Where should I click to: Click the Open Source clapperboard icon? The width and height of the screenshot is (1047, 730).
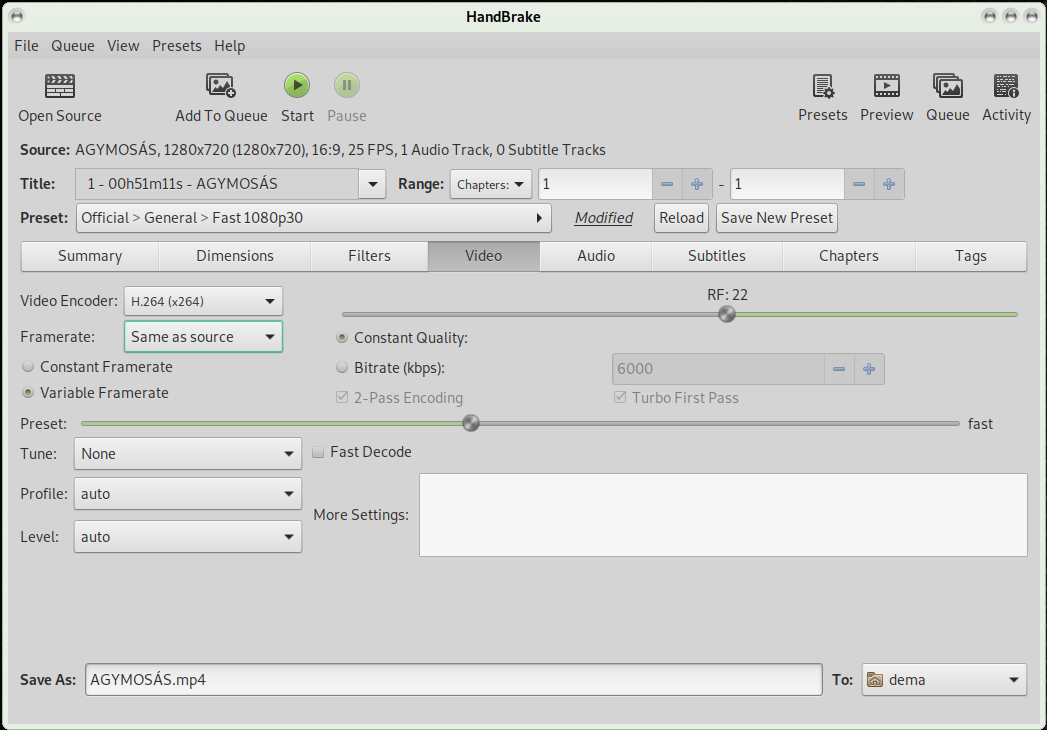coord(60,86)
